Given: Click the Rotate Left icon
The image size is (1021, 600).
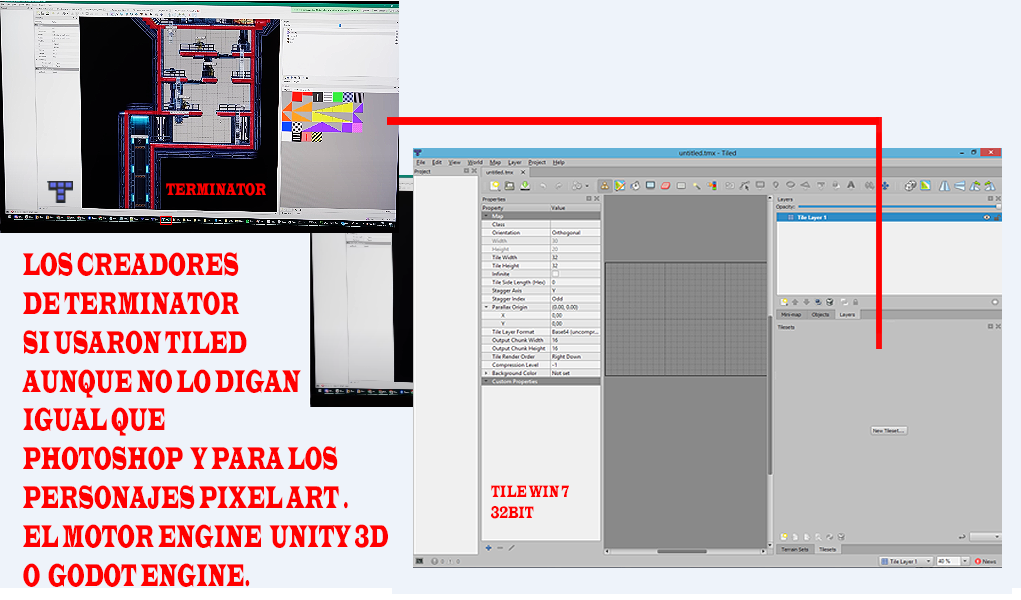Looking at the screenshot, I should point(975,186).
